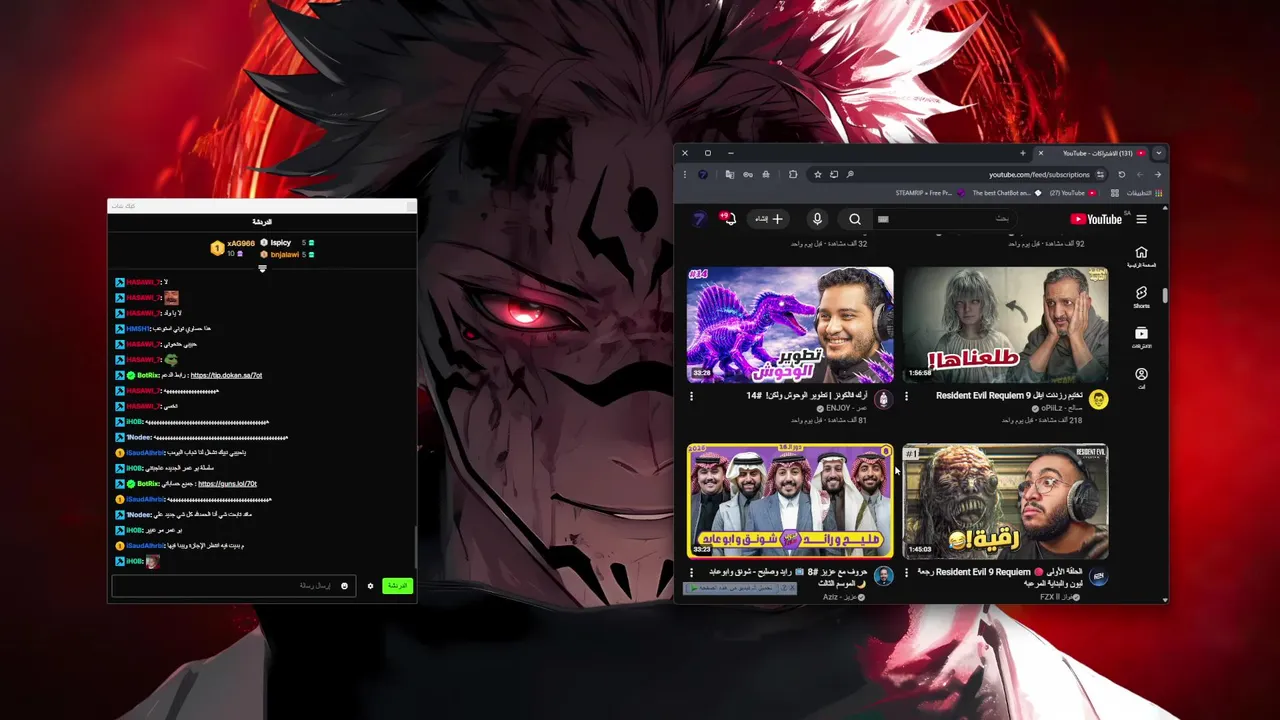Open the Chrome three-dot menu

685,174
